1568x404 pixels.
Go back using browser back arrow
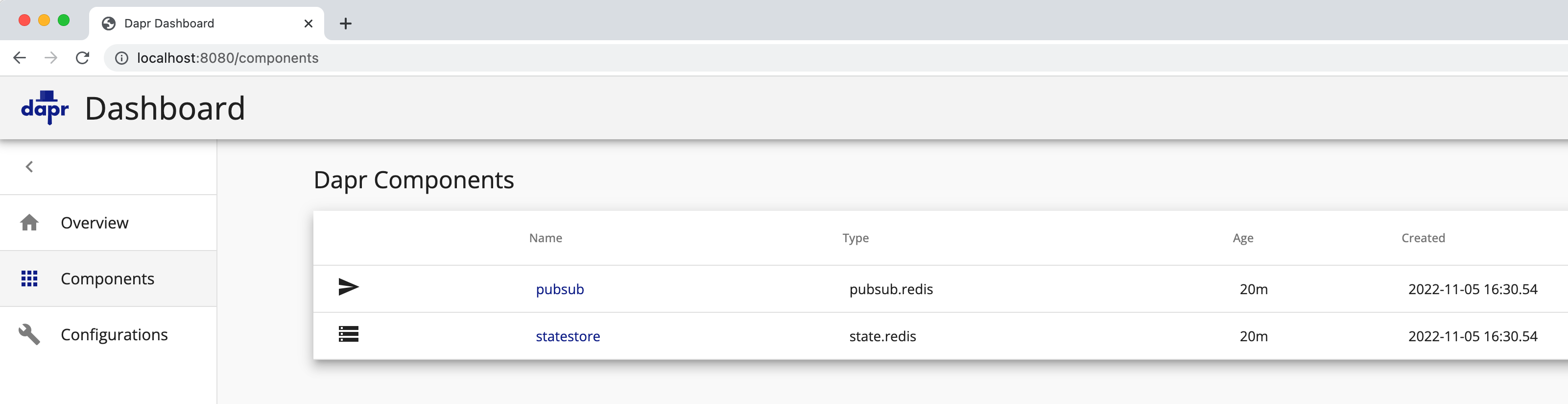(20, 58)
